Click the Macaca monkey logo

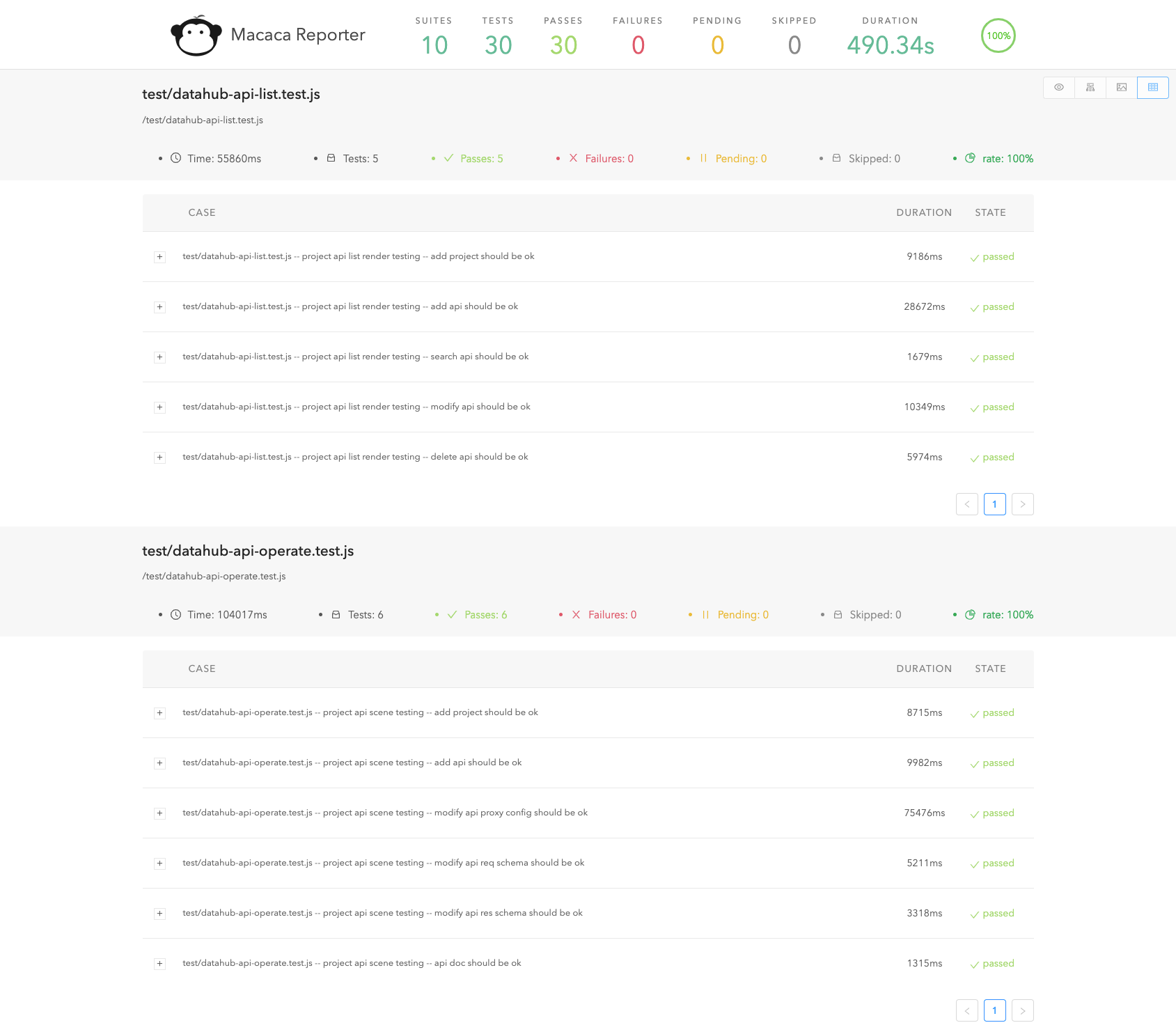pos(196,36)
